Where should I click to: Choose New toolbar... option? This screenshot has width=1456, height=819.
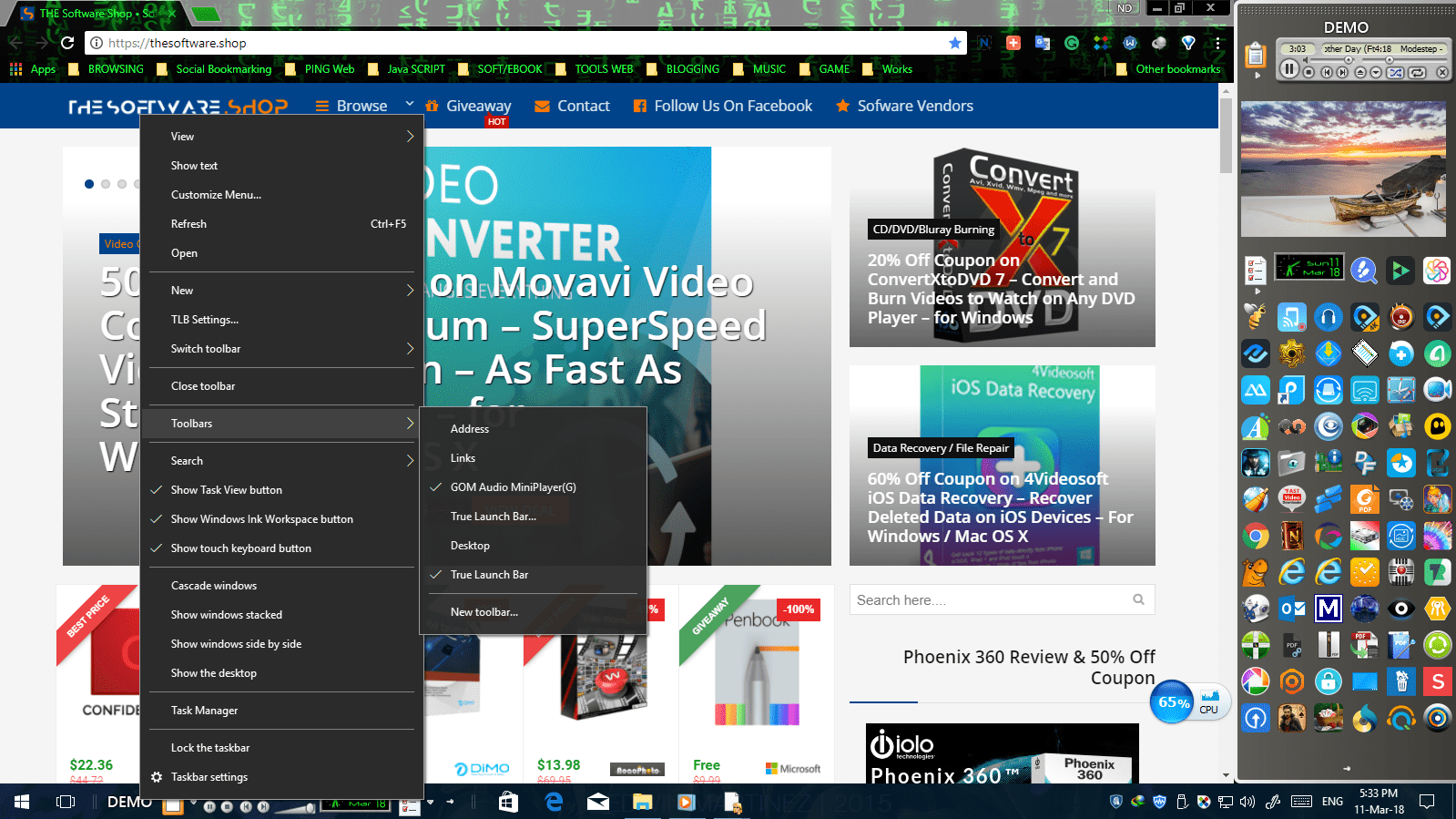coord(533,612)
